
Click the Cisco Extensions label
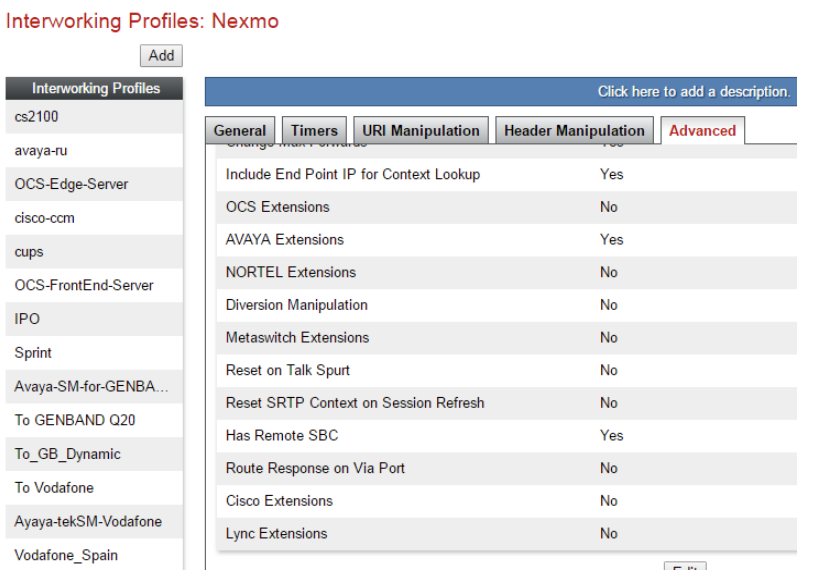[279, 501]
